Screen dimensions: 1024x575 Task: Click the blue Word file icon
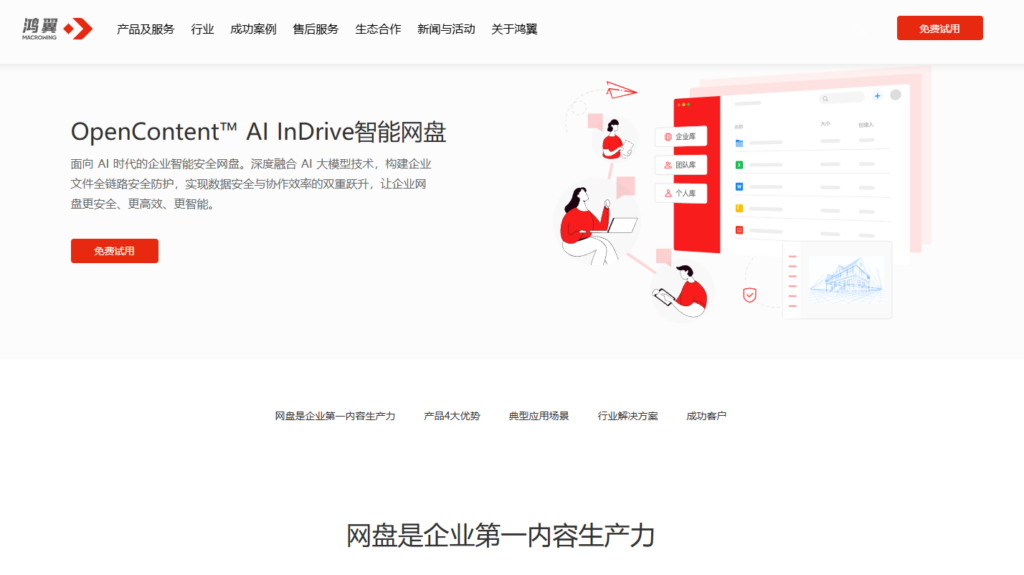coord(739,186)
